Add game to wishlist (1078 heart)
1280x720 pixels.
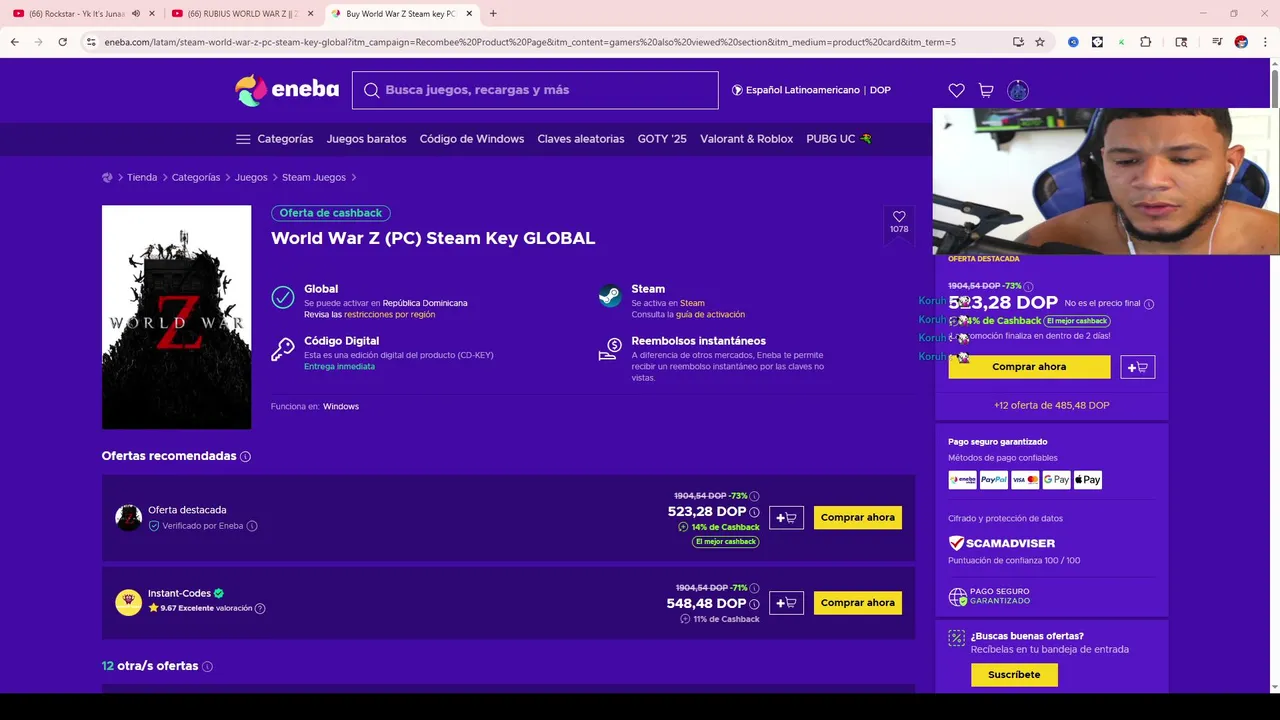click(x=899, y=222)
